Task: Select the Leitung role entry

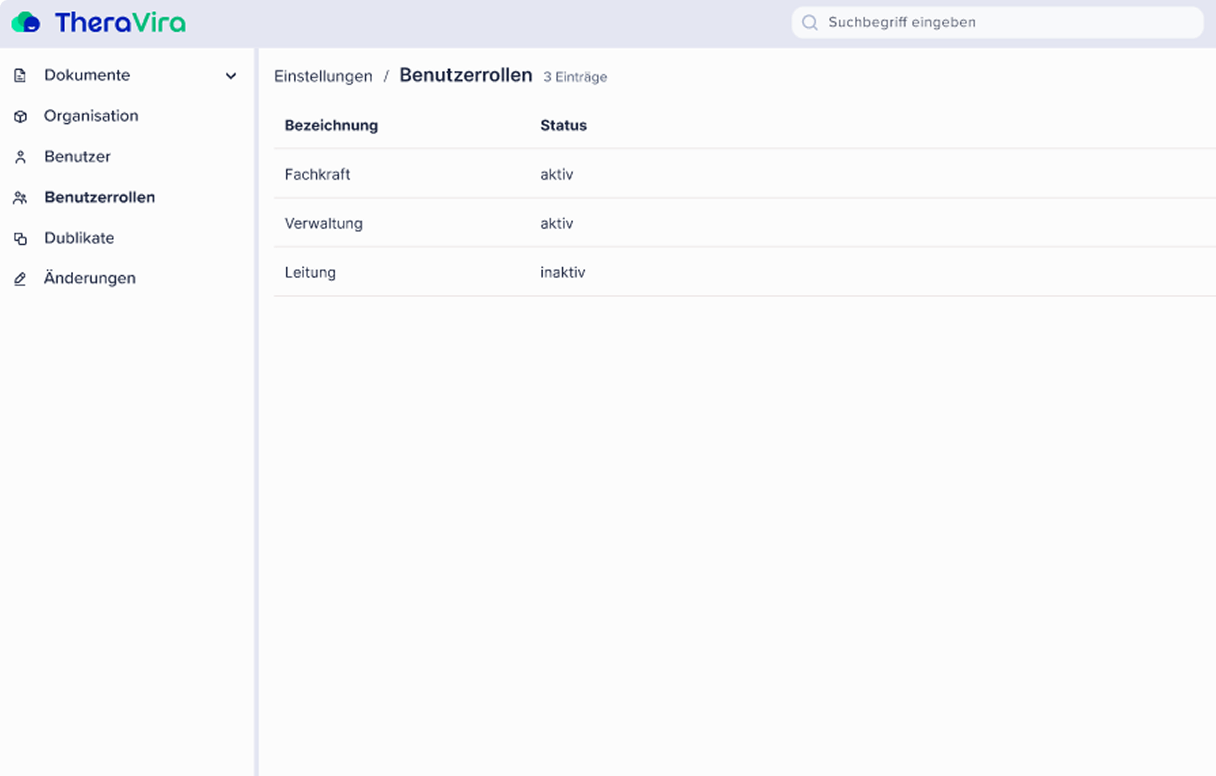Action: [310, 273]
